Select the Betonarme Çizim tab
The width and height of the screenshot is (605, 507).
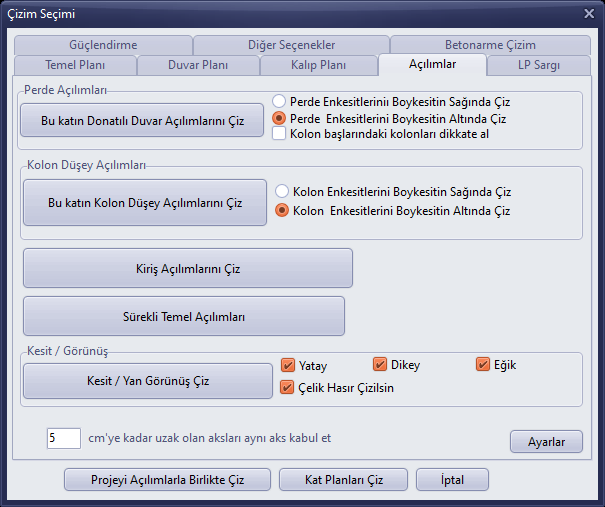(x=490, y=45)
